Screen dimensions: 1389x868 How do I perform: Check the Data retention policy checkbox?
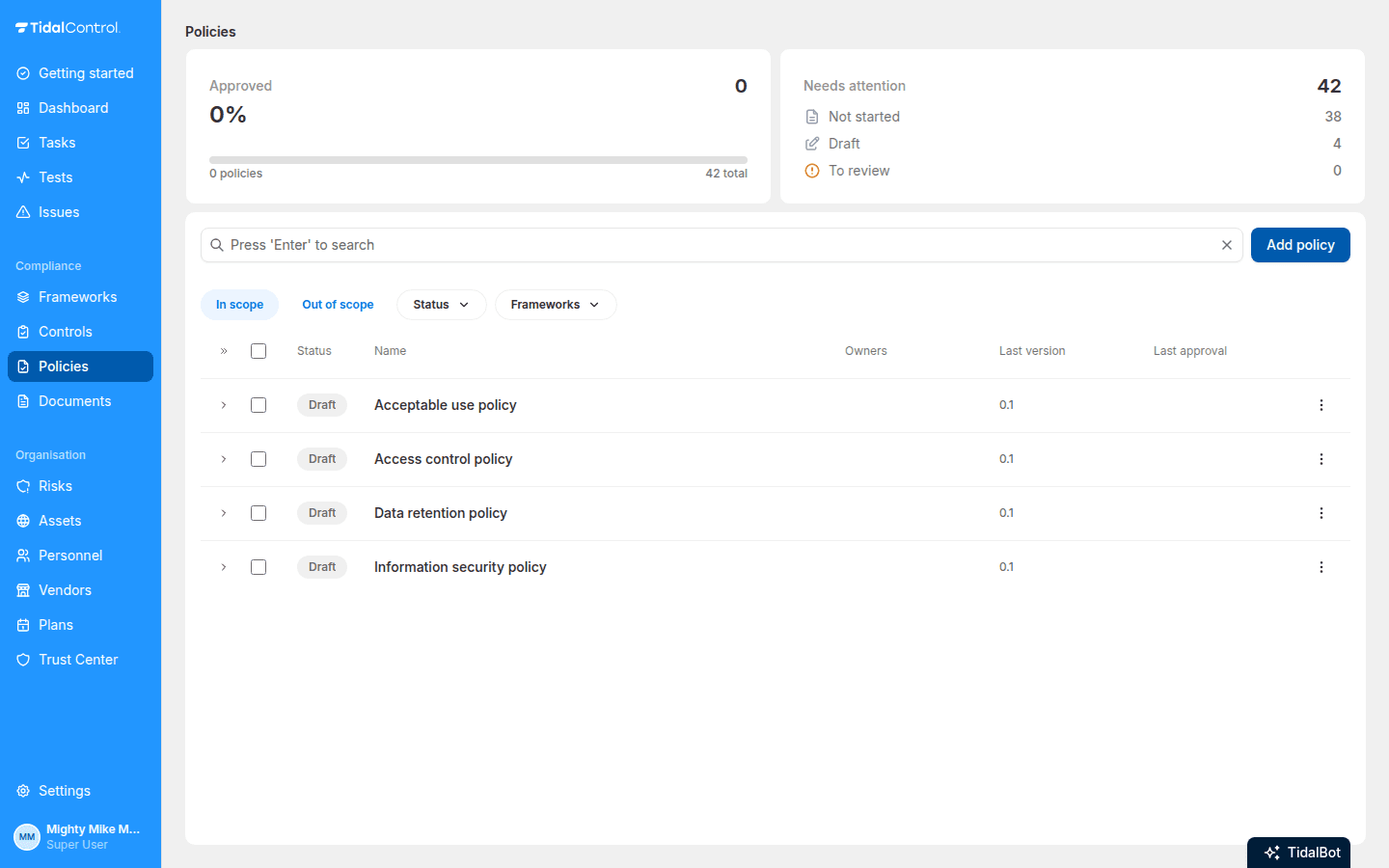pos(259,513)
